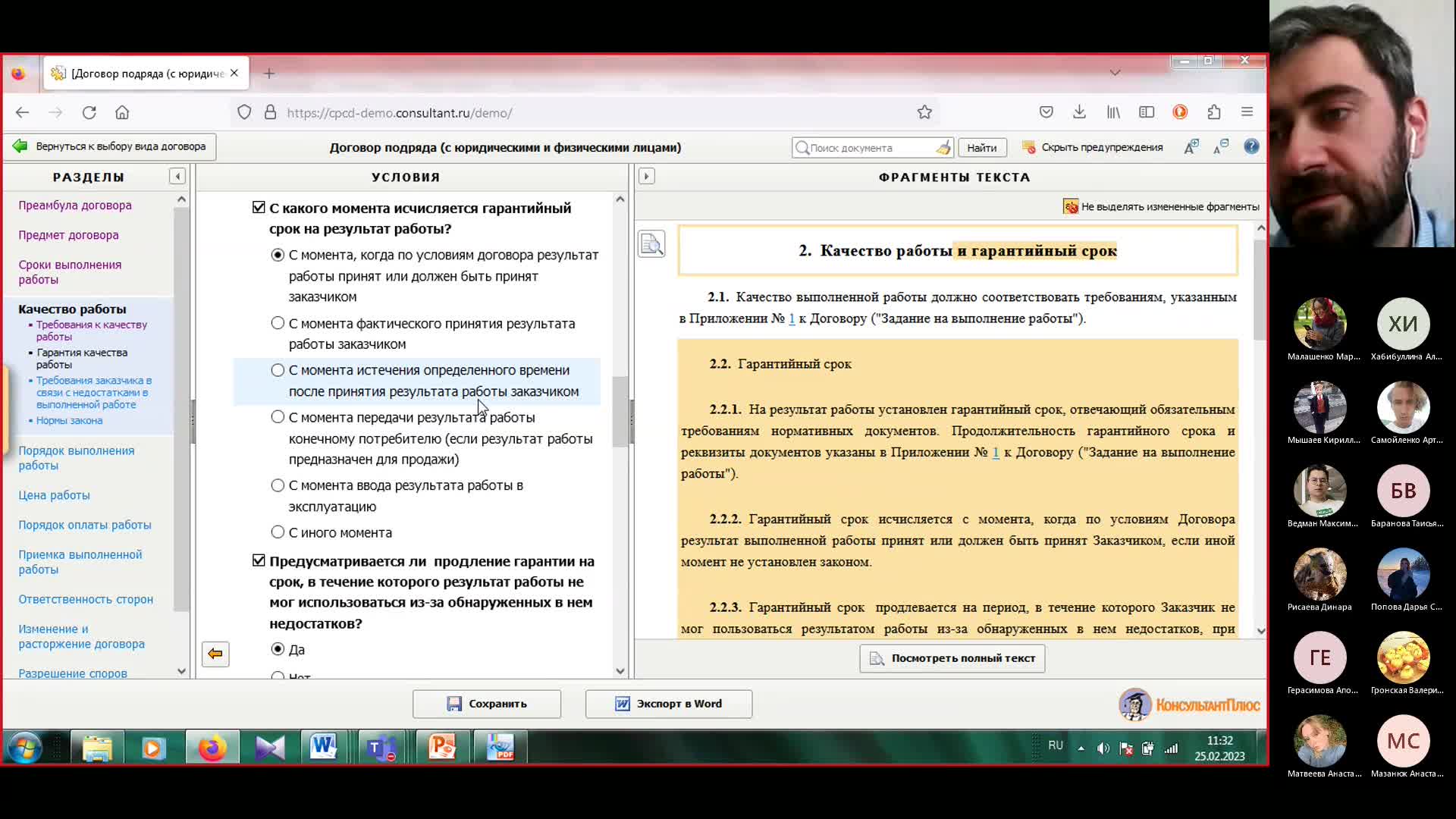Open the extensions puzzle icon
1456x819 pixels.
(1214, 112)
